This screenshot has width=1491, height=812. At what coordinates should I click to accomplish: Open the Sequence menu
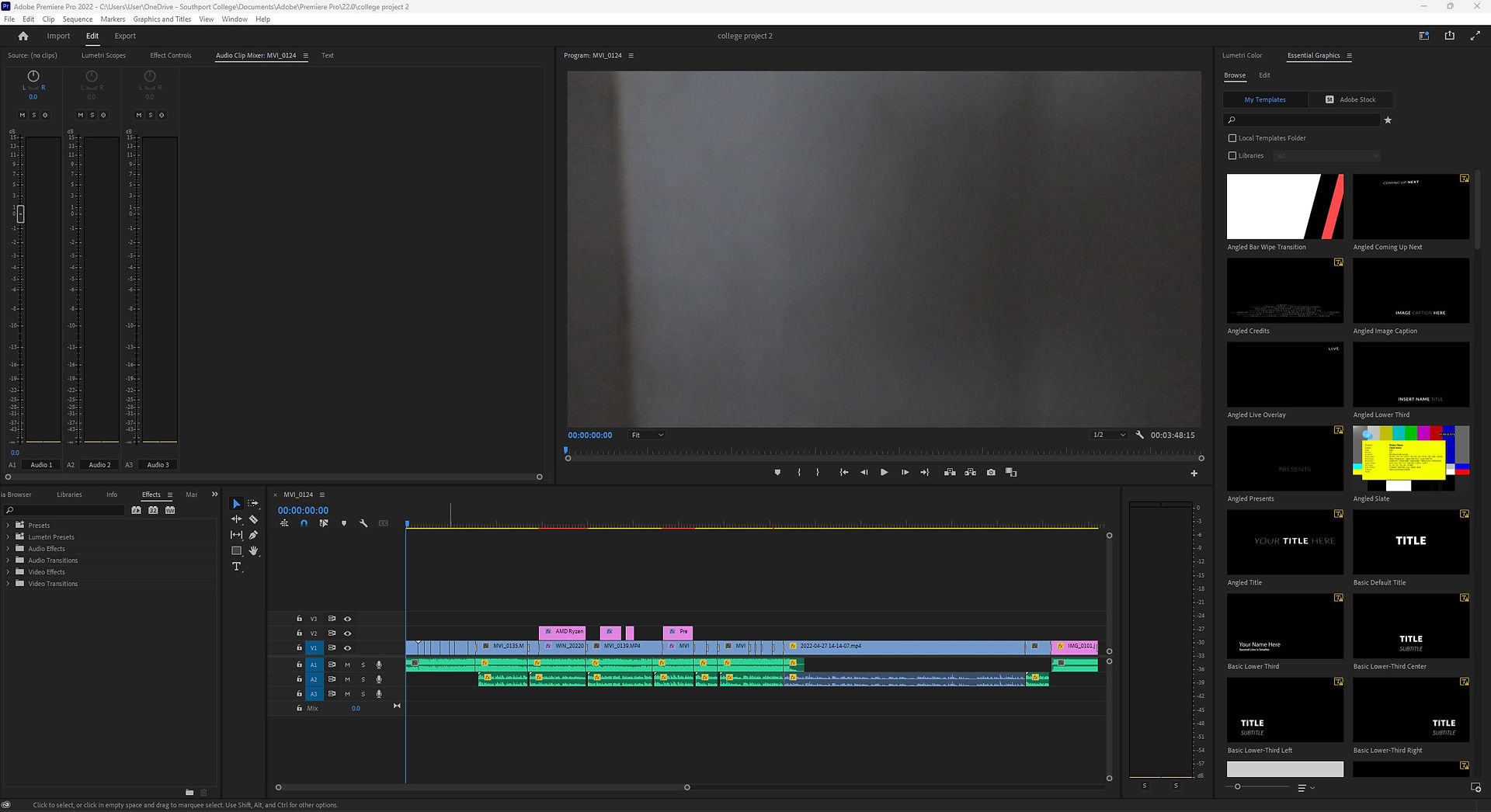coord(77,19)
